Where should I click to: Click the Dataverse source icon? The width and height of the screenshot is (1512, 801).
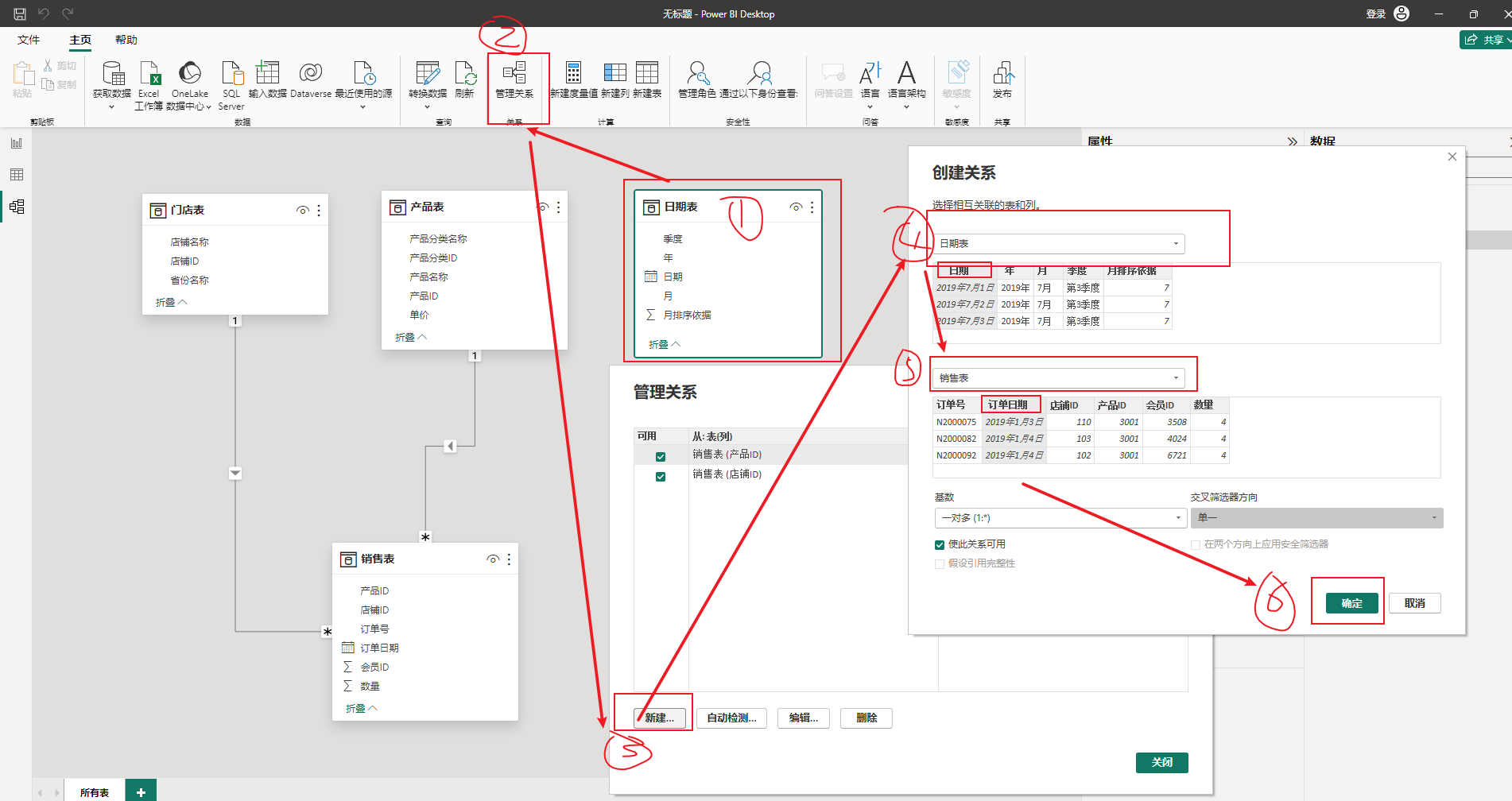pos(311,79)
